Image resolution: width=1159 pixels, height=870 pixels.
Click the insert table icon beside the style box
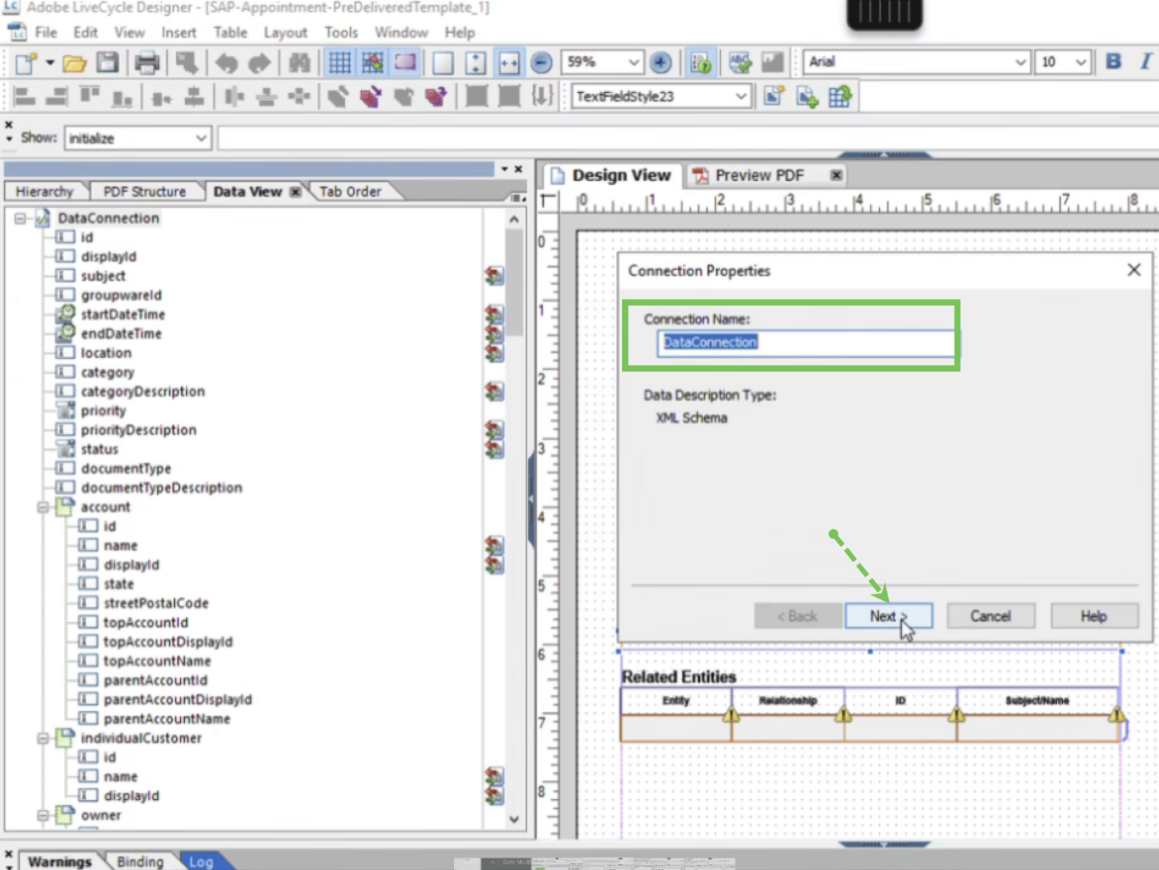(840, 96)
